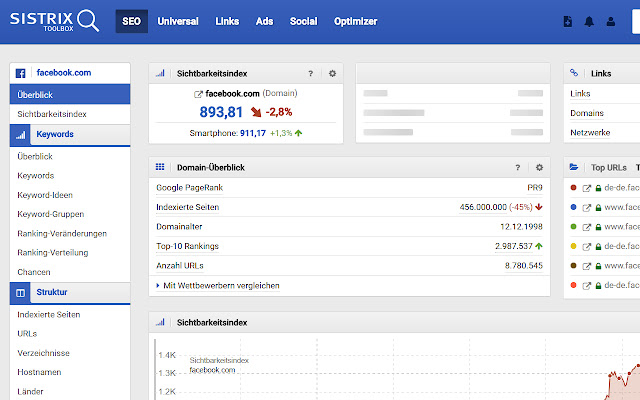Open settings gear of top Sichtbarkeitsindex box
Viewport: 640px width, 400px height.
[x=333, y=73]
